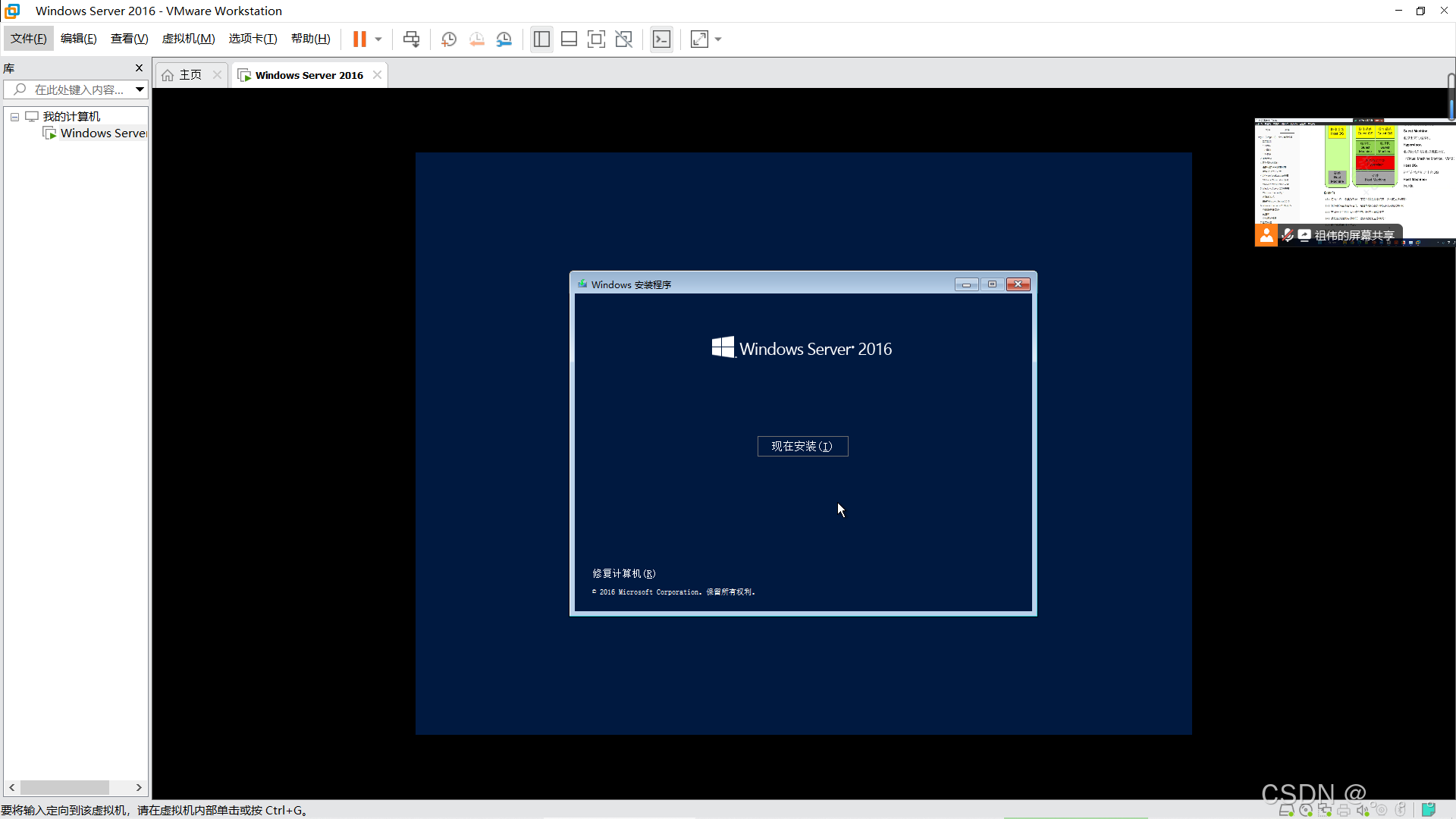The width and height of the screenshot is (1456, 819).
Task: Open the 选项卡(T) menu
Action: click(x=253, y=39)
